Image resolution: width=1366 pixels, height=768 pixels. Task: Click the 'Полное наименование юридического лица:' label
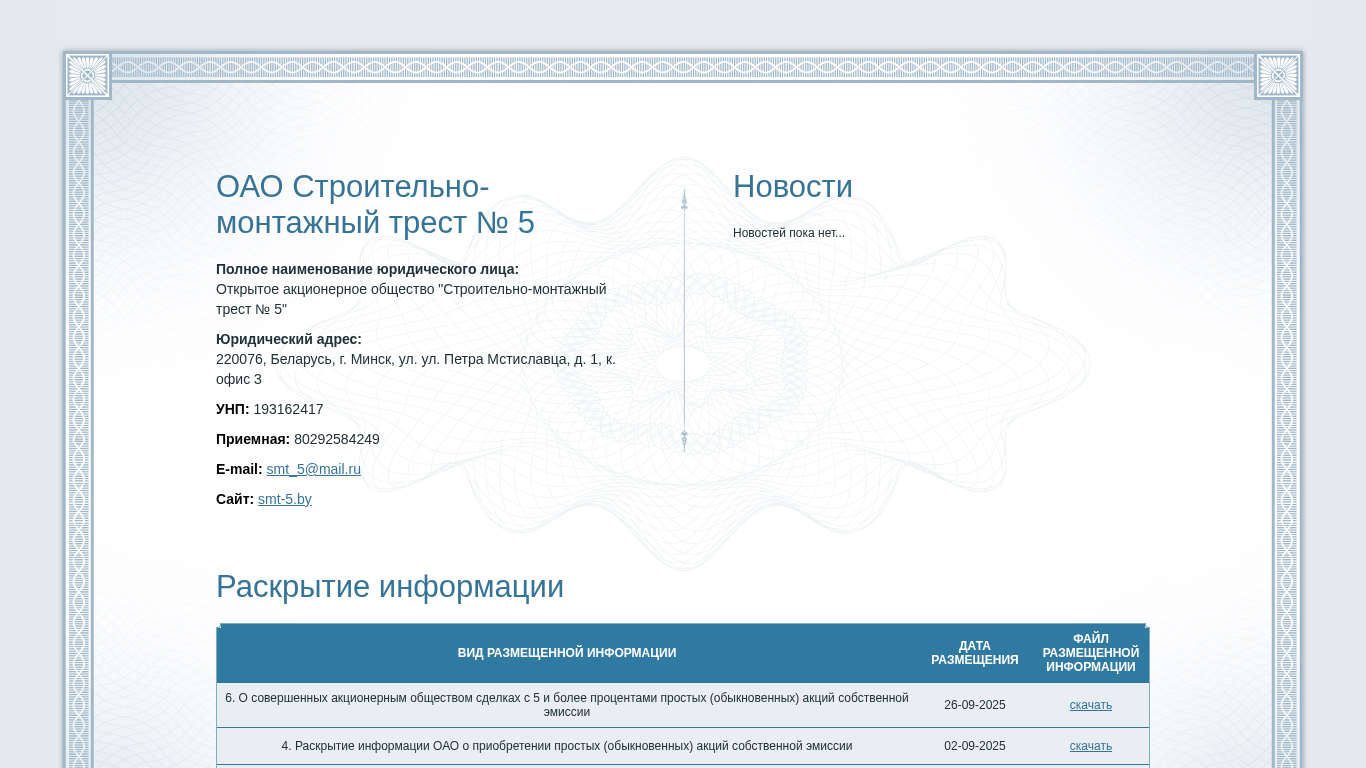[367, 269]
